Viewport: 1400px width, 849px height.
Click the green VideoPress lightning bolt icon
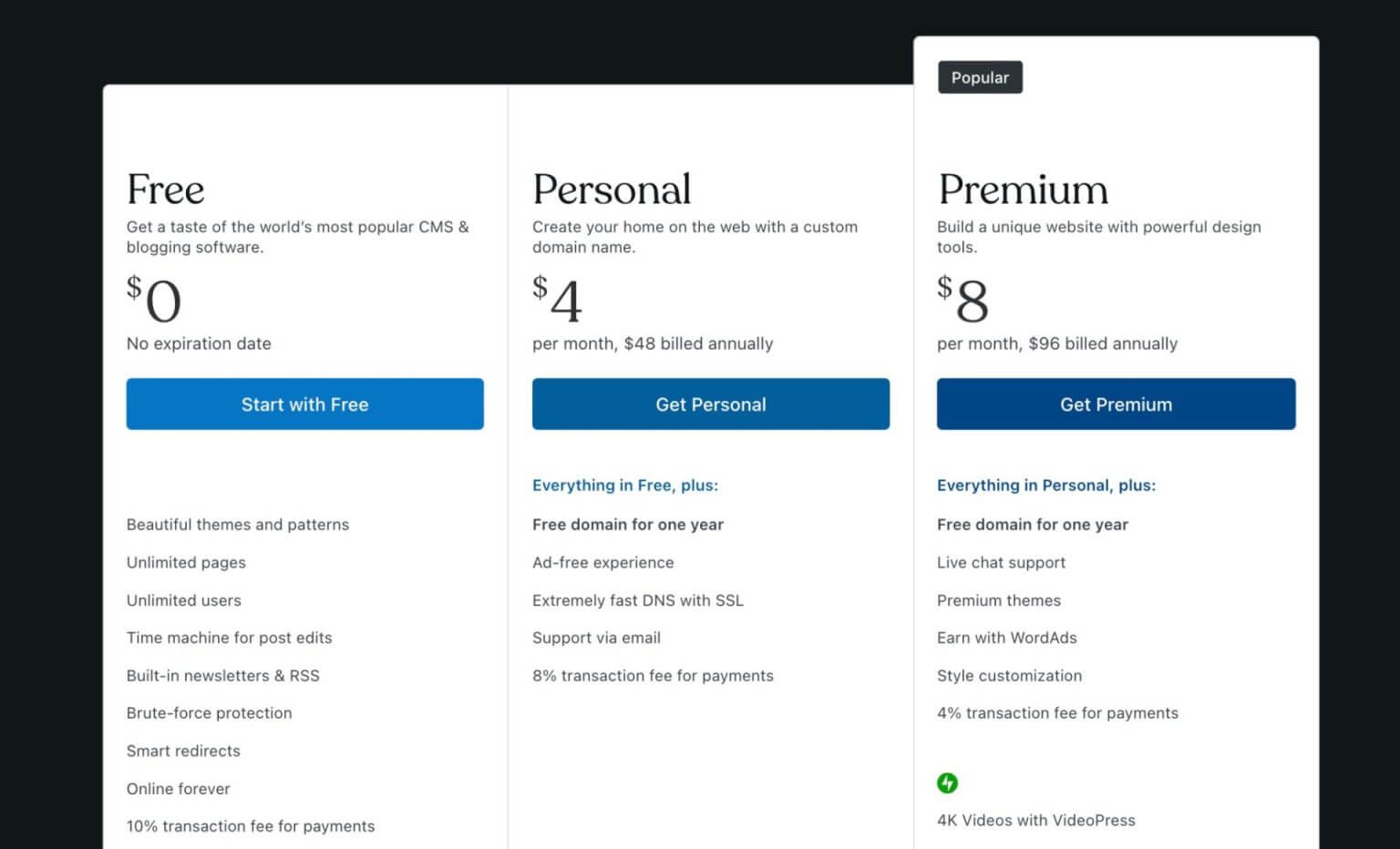948,783
